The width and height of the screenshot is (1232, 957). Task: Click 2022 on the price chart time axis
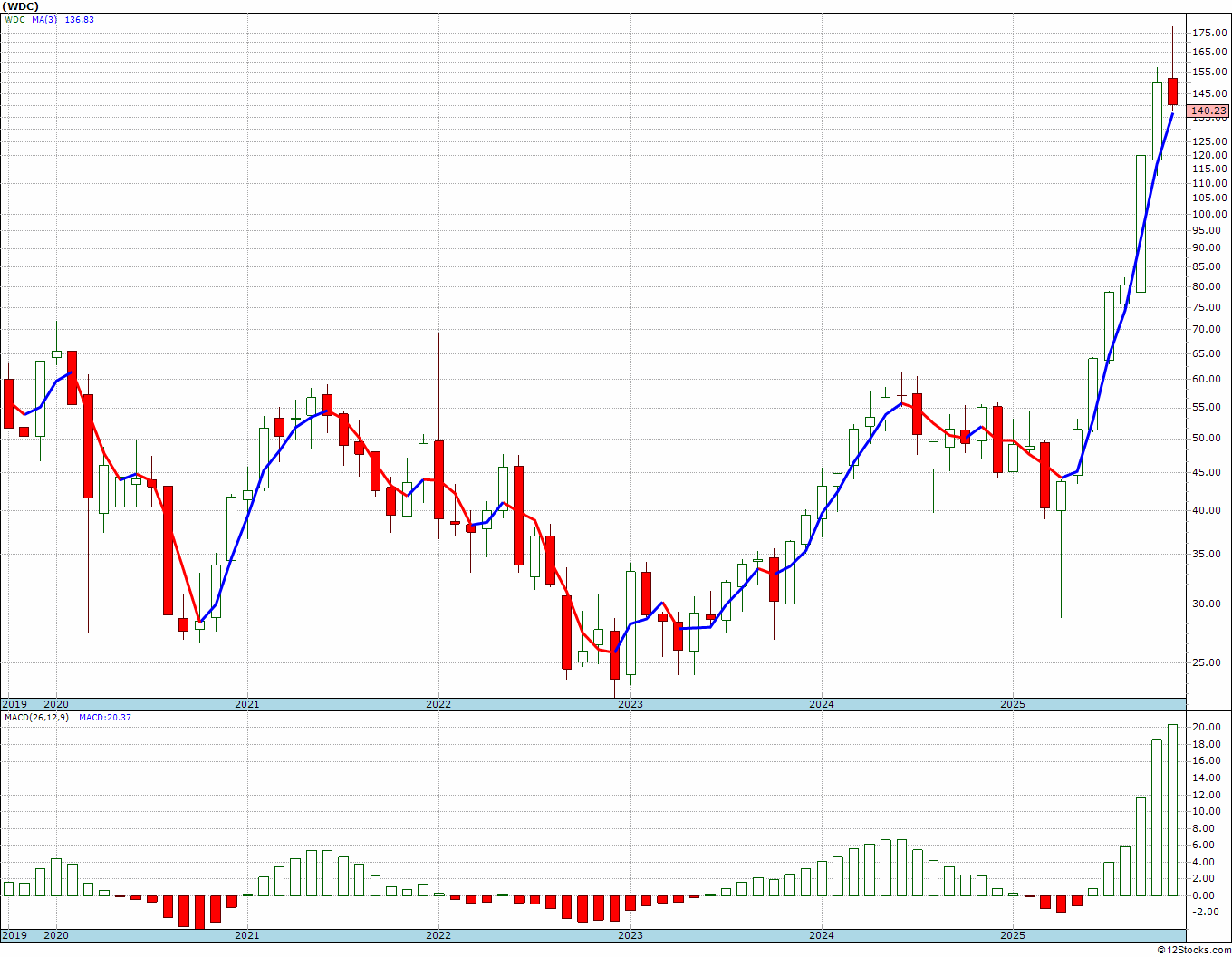438,704
